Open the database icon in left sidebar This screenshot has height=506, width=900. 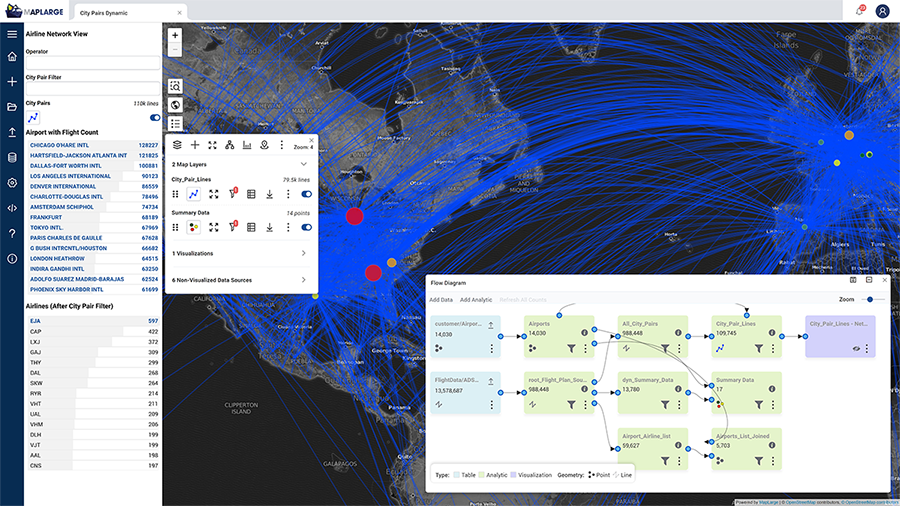(12, 157)
